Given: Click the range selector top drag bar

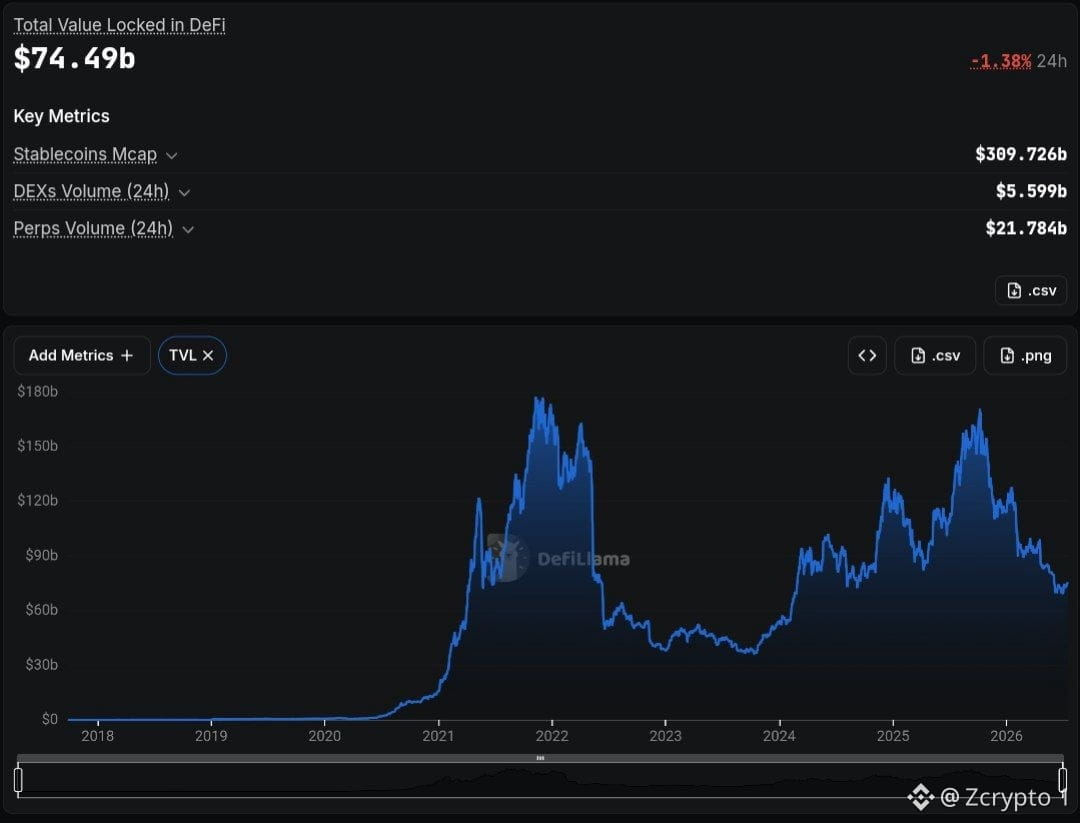Looking at the screenshot, I should click(540, 758).
